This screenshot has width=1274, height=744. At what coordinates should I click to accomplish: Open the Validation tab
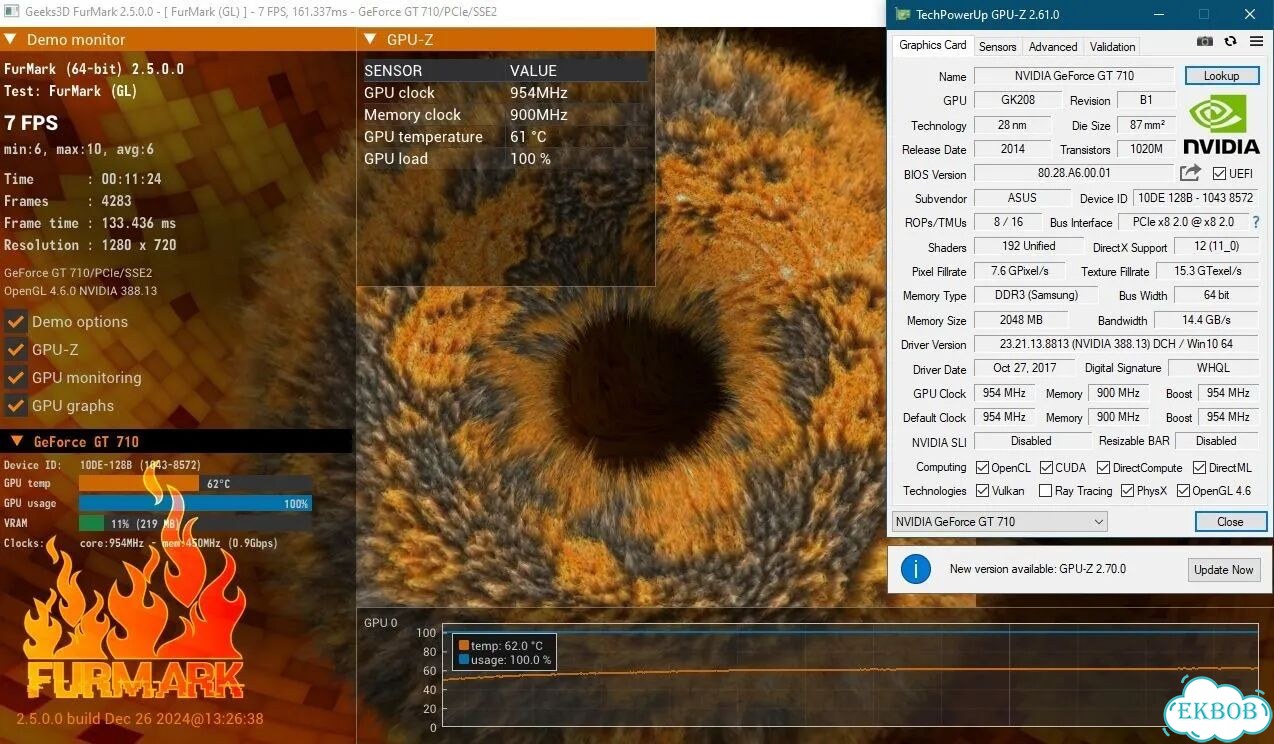1112,47
